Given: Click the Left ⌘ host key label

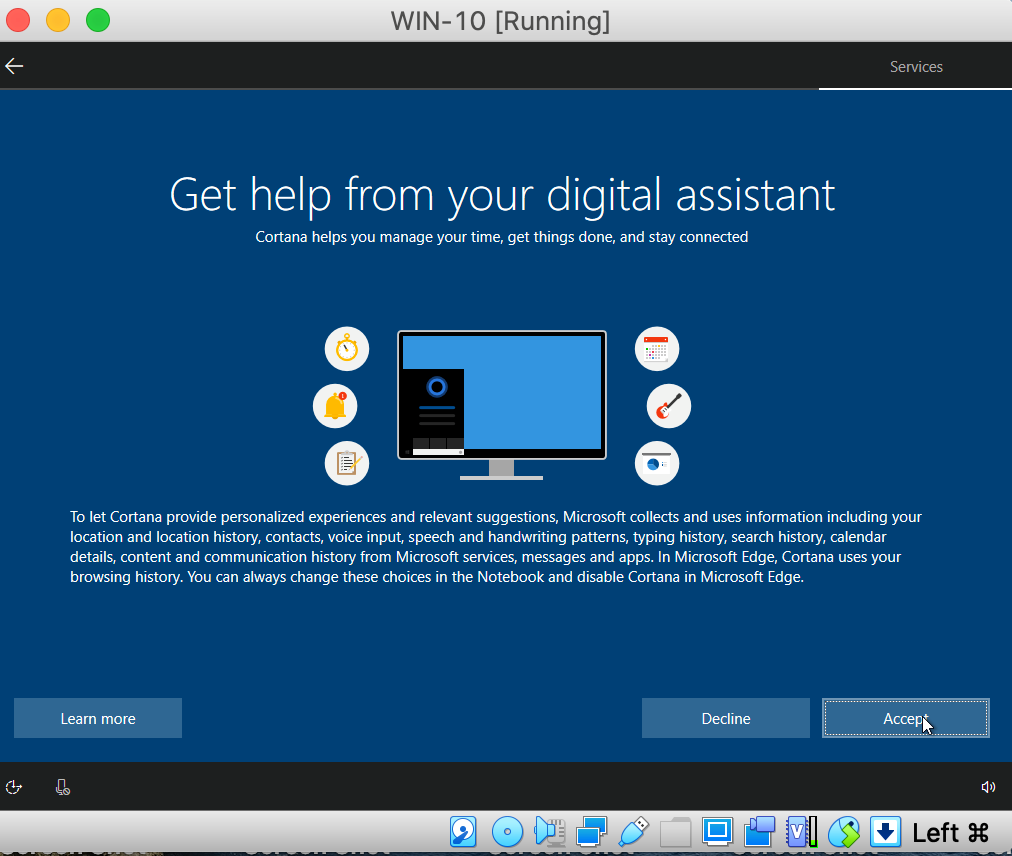Looking at the screenshot, I should click(x=951, y=833).
